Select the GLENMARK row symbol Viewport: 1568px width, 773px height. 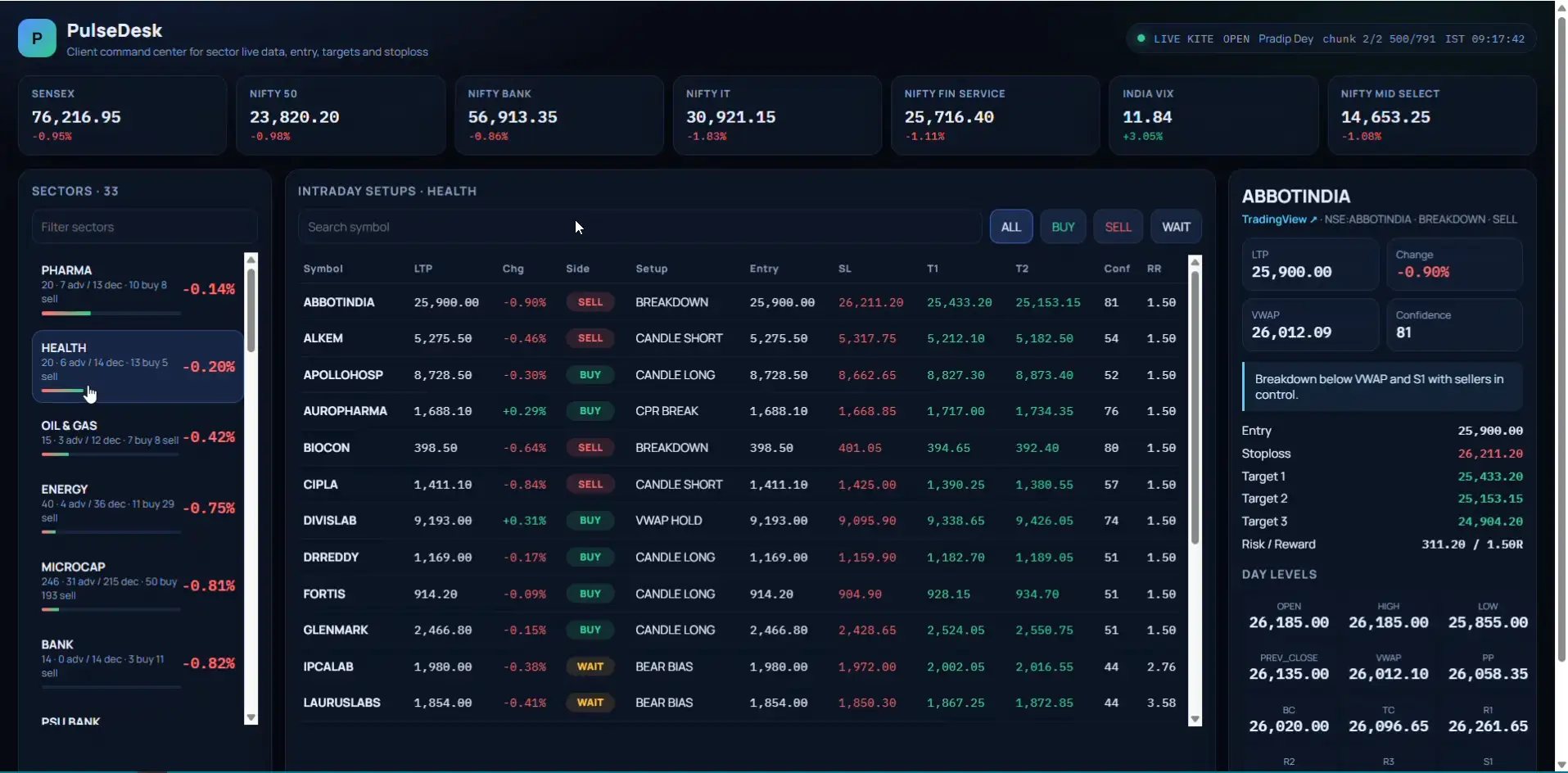[336, 631]
